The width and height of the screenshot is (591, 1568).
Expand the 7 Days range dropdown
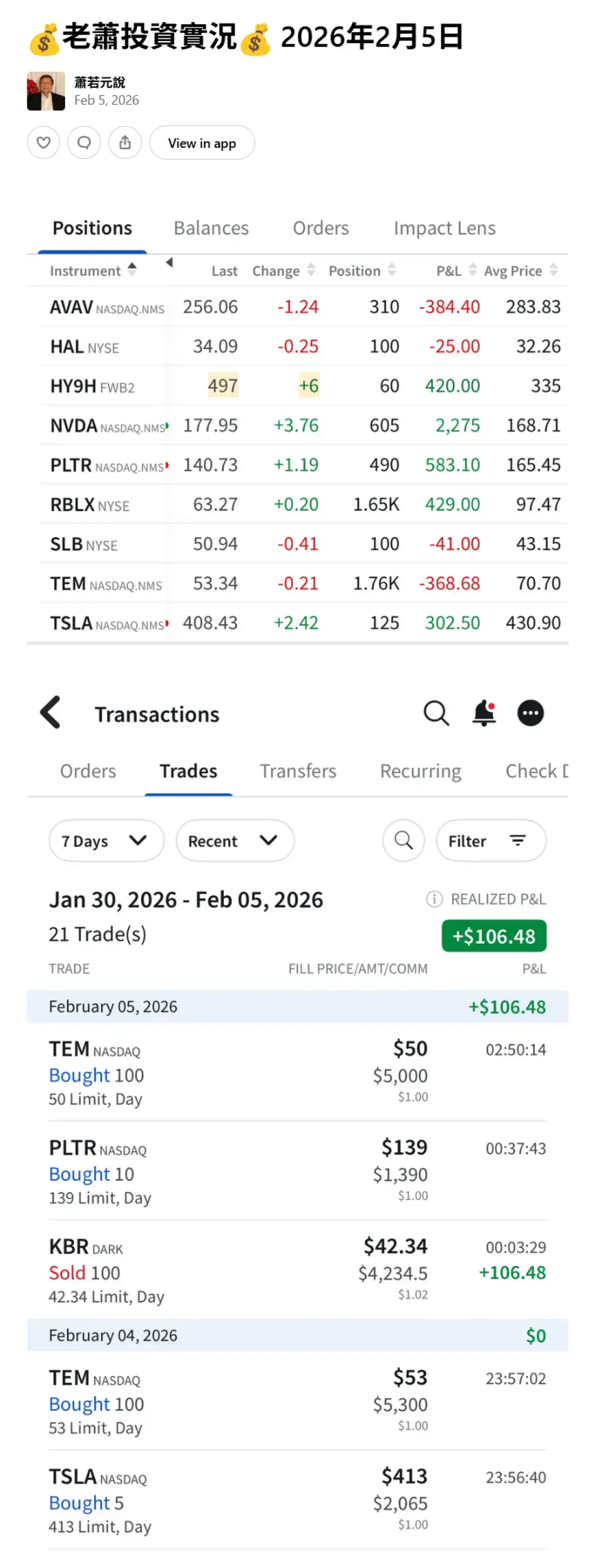106,841
